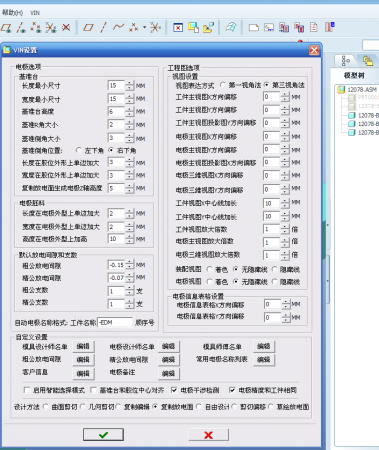Viewport: 379px width, 450px height.
Task: Click the -EDM electrode name format field
Action: [115, 322]
